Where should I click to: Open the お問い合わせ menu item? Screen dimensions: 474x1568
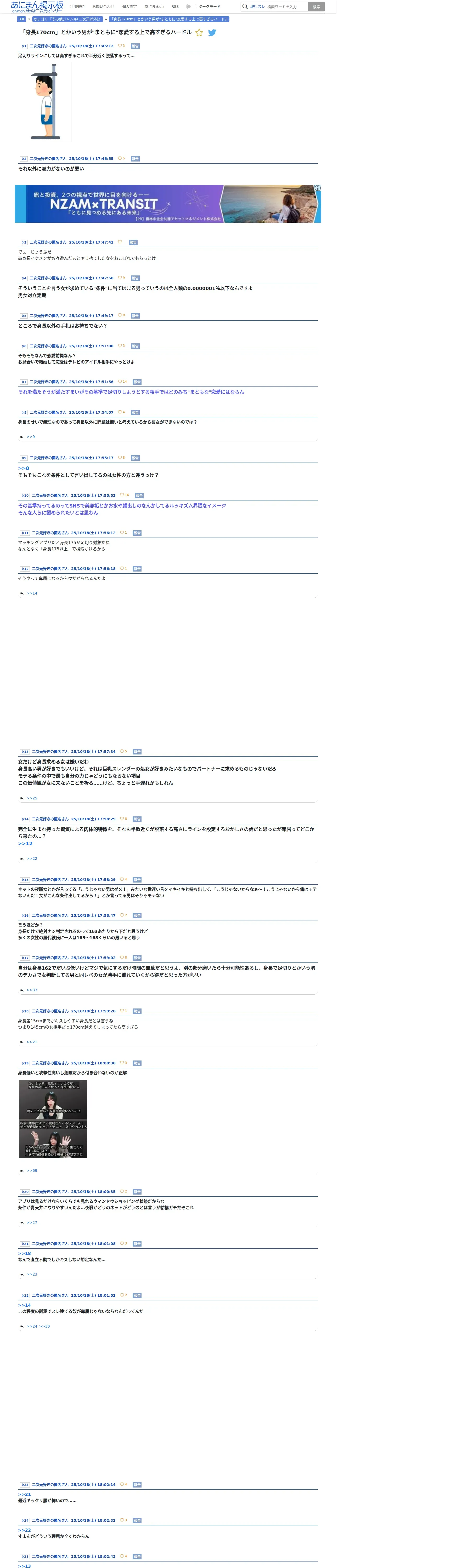pyautogui.click(x=103, y=7)
